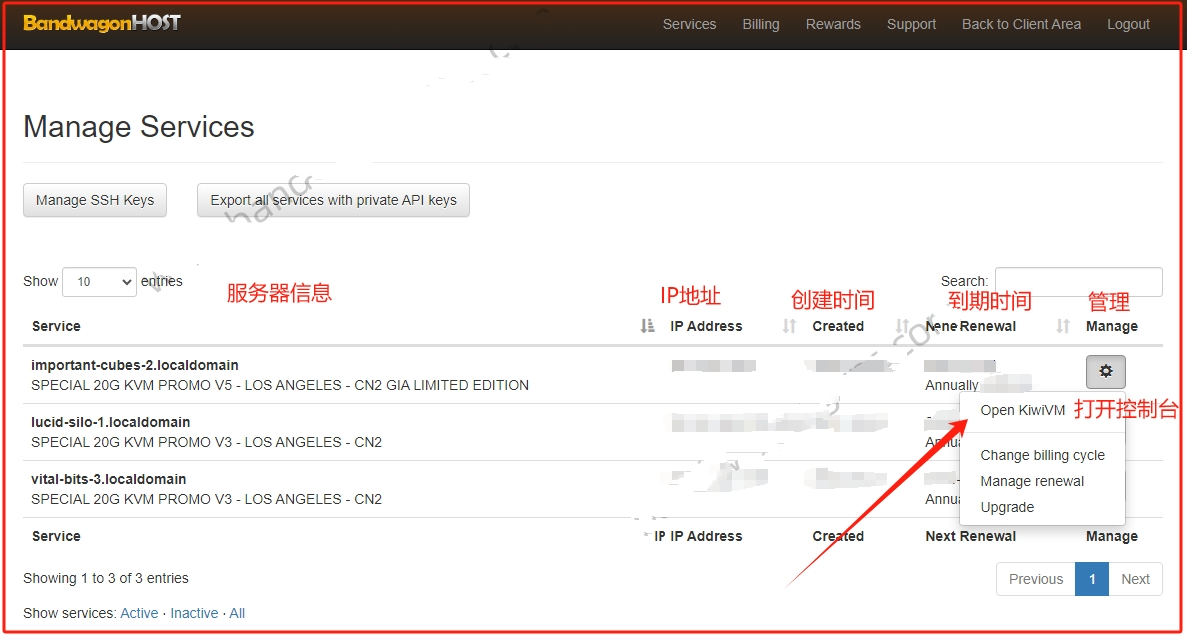Screen dimensions: 1187x640
Task: Click Export all services with private API keys
Action: coord(333,200)
